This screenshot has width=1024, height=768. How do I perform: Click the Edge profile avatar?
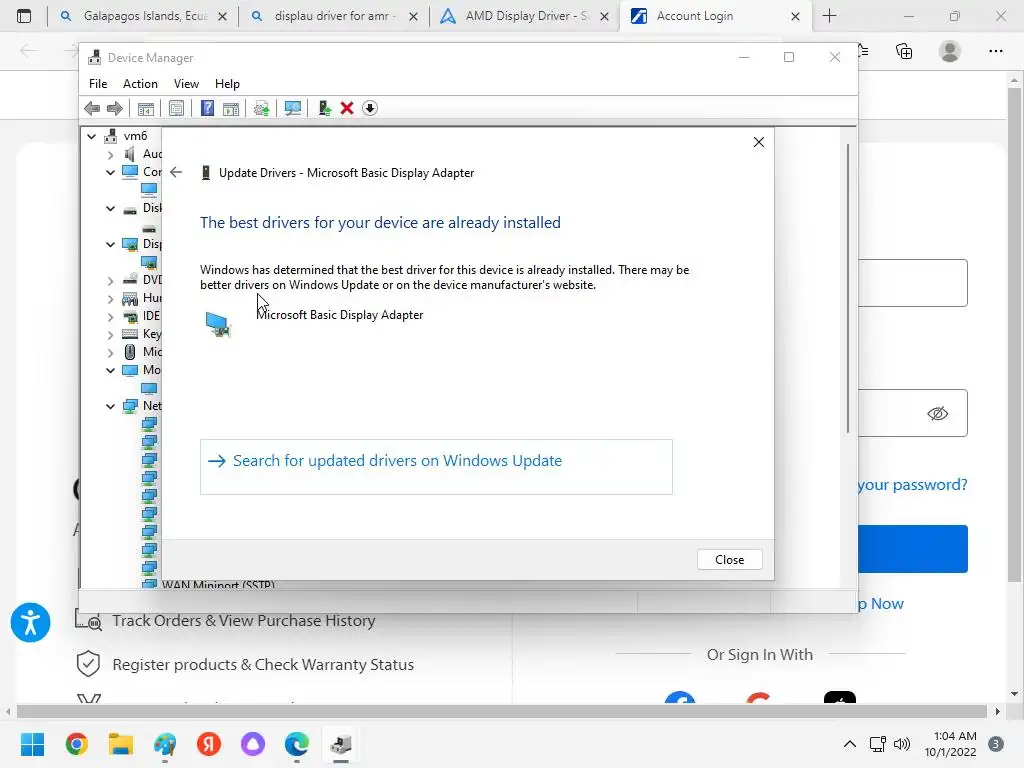(950, 51)
